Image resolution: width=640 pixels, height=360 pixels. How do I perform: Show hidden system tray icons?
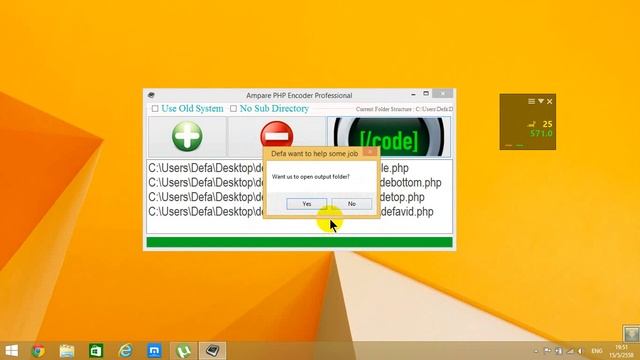pos(536,351)
